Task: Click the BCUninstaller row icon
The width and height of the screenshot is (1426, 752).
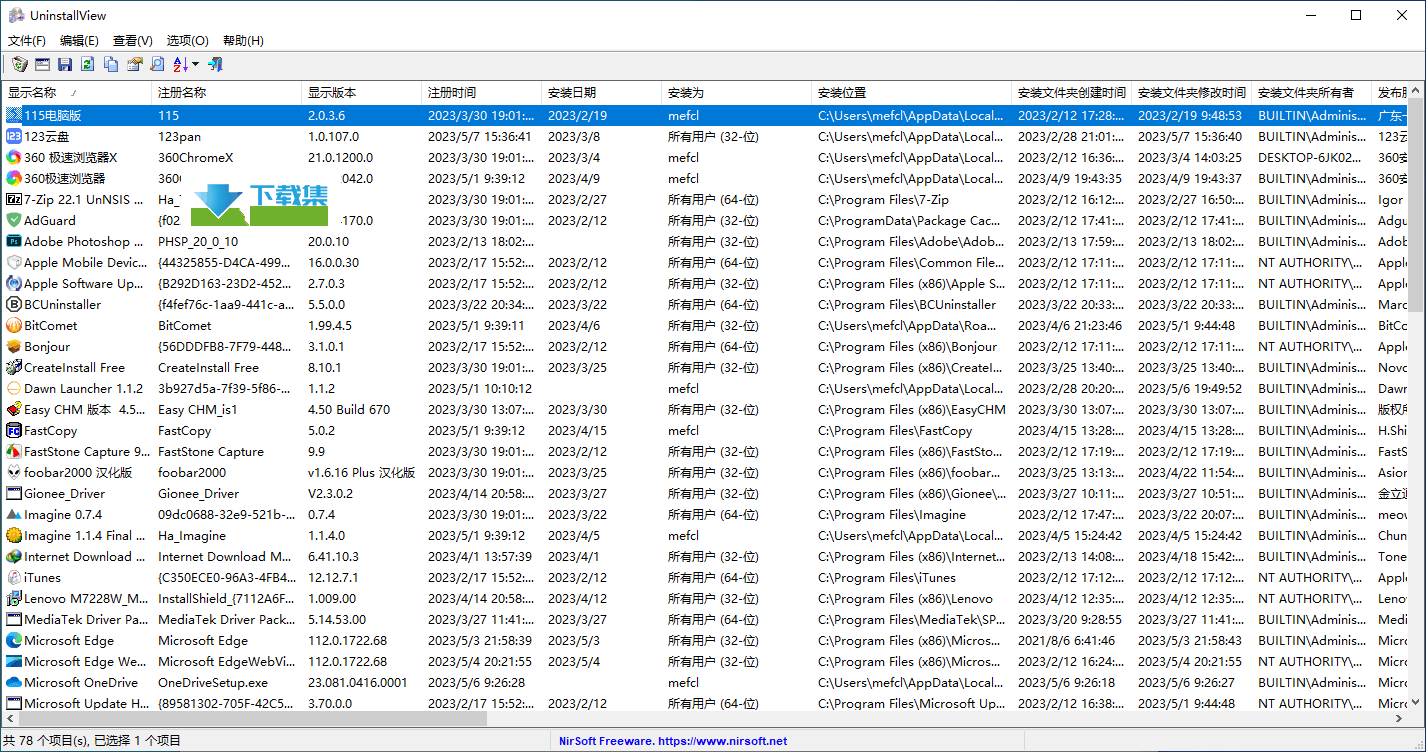Action: (x=14, y=304)
